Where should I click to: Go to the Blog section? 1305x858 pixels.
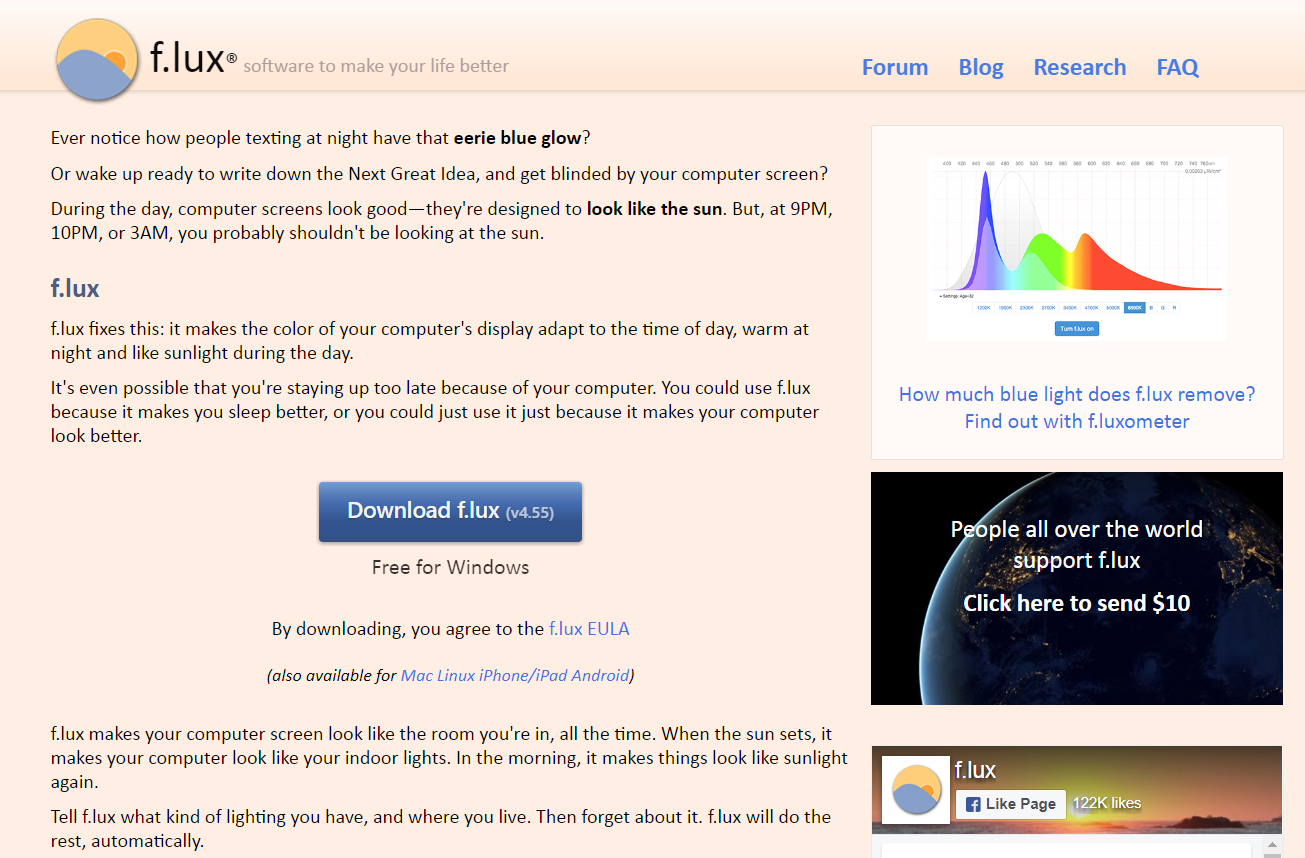[981, 67]
